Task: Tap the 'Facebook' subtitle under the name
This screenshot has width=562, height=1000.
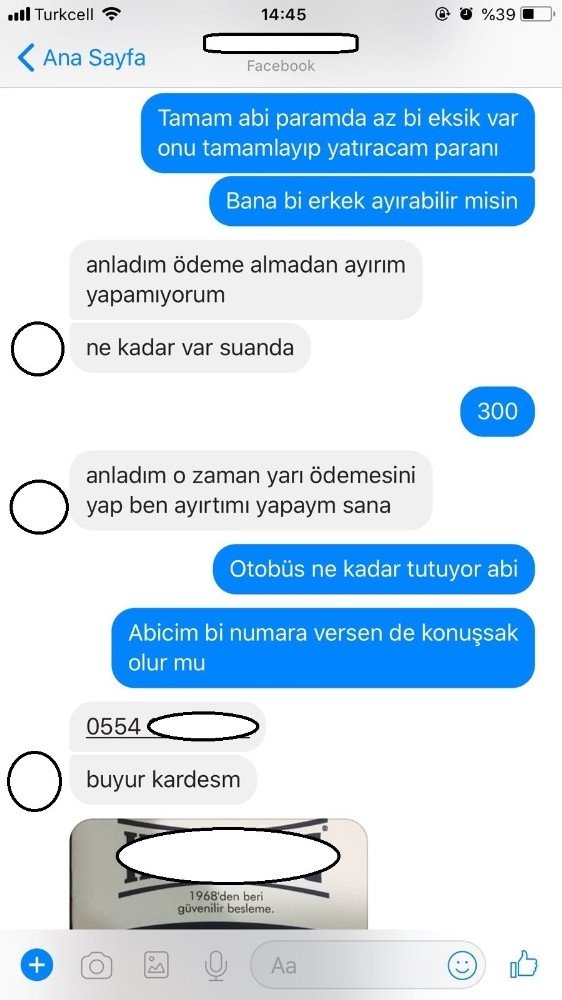Action: point(281,66)
